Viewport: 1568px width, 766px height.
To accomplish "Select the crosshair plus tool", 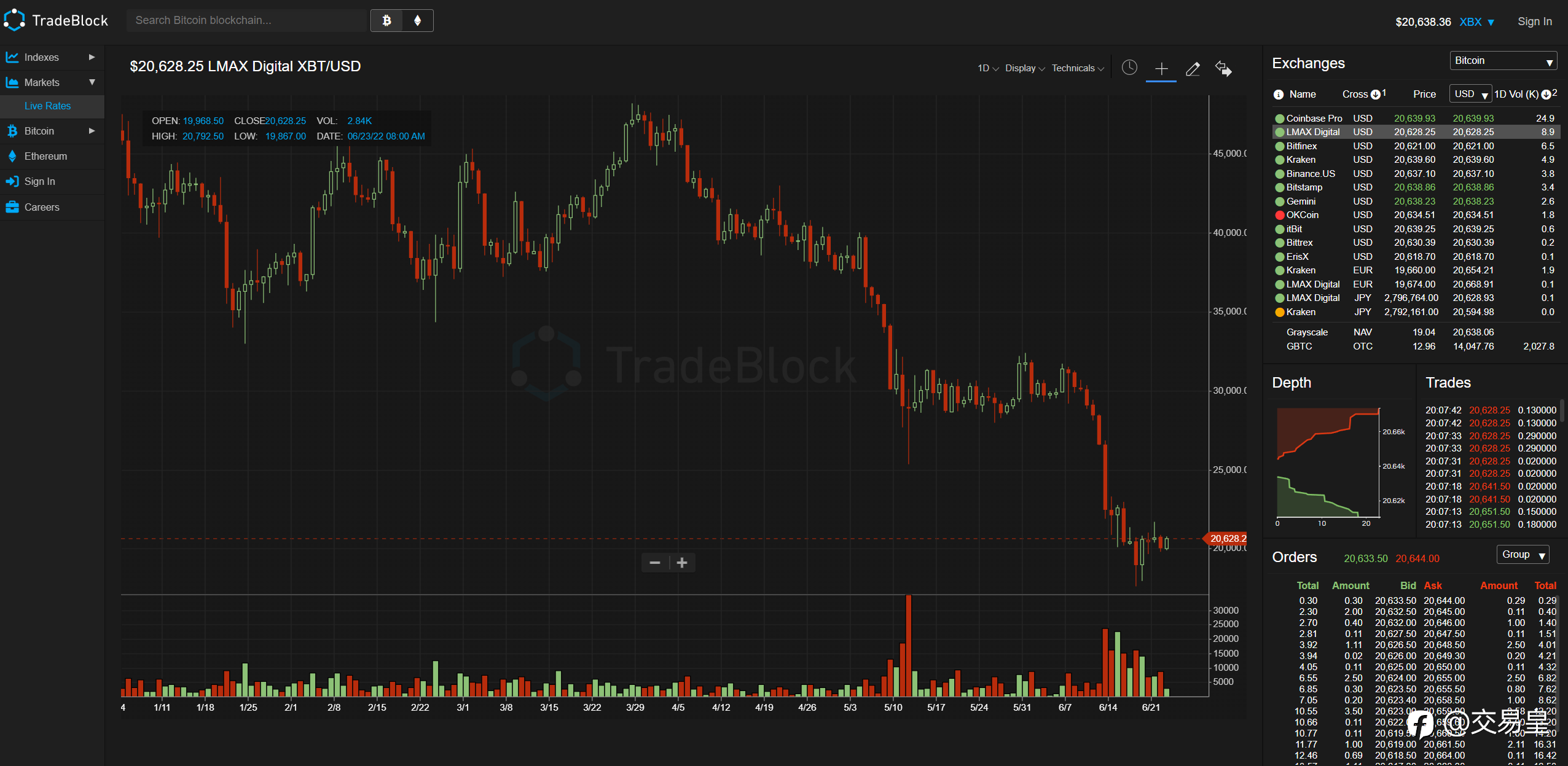I will [x=1161, y=69].
